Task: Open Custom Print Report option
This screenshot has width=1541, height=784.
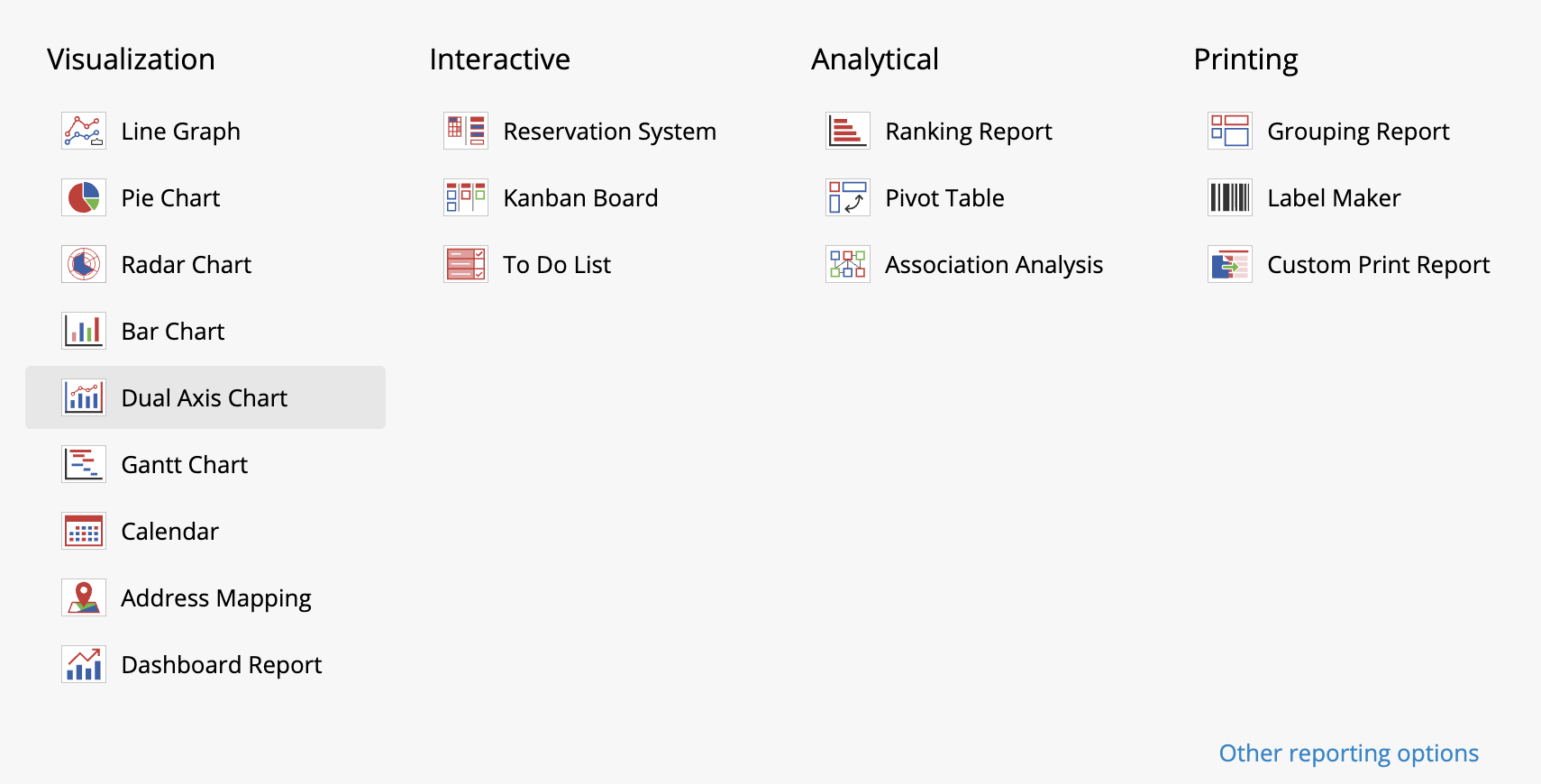Action: click(x=1378, y=265)
